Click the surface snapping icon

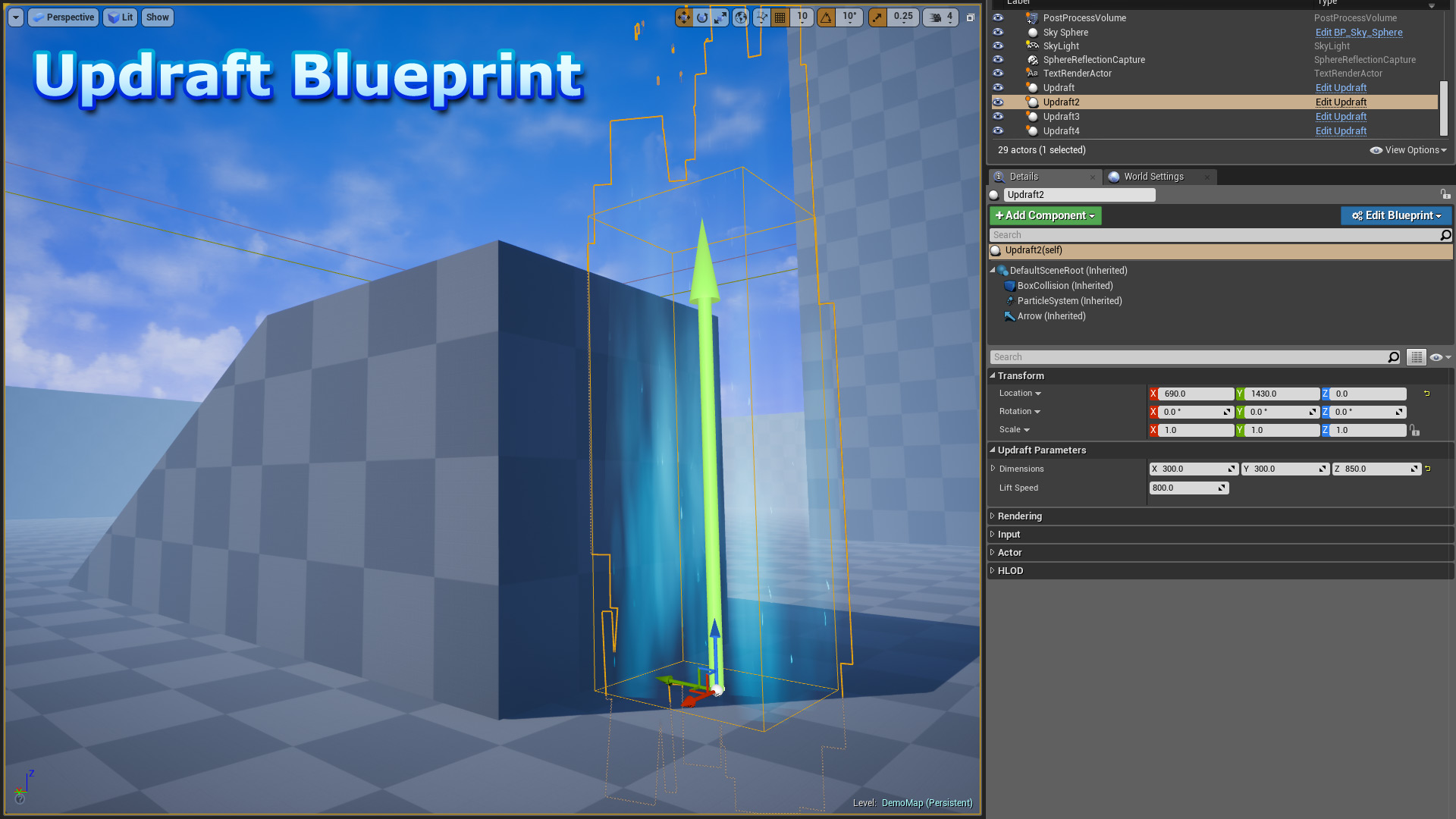761,17
